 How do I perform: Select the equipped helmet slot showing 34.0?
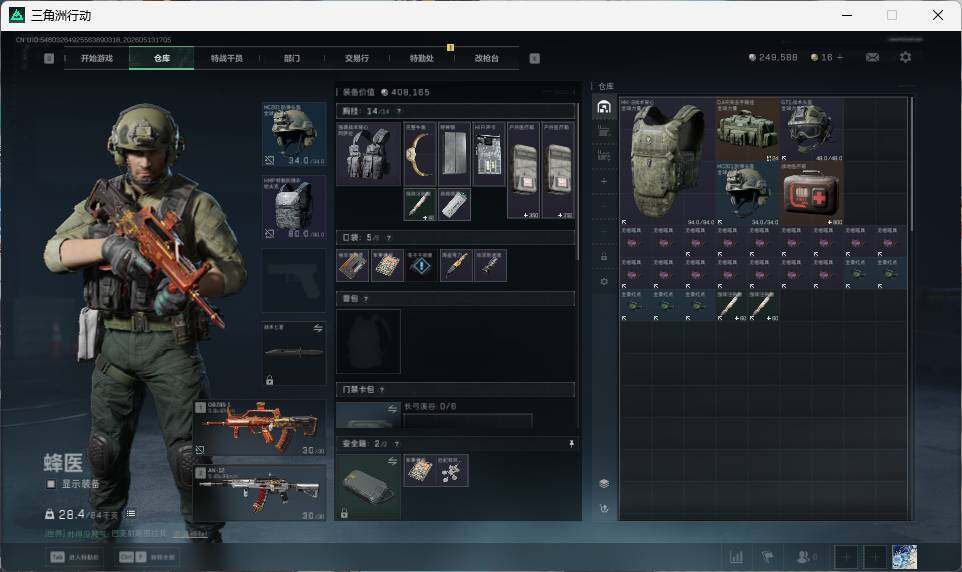294,134
